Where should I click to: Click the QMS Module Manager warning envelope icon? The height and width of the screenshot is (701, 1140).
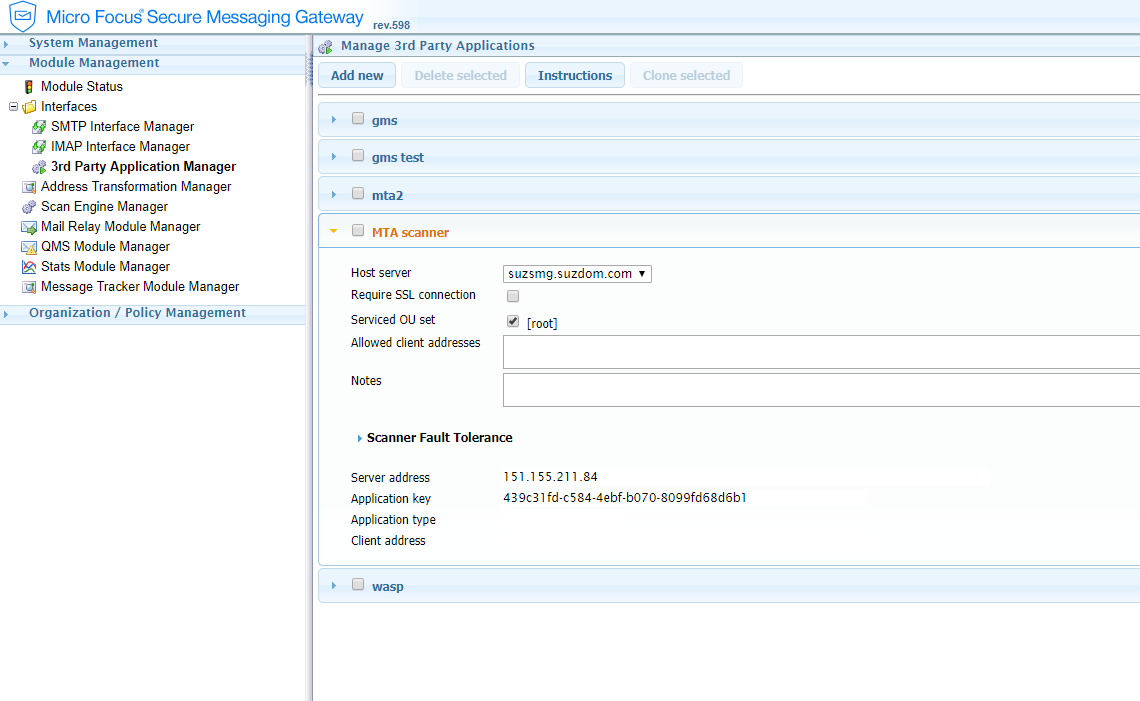[29, 247]
